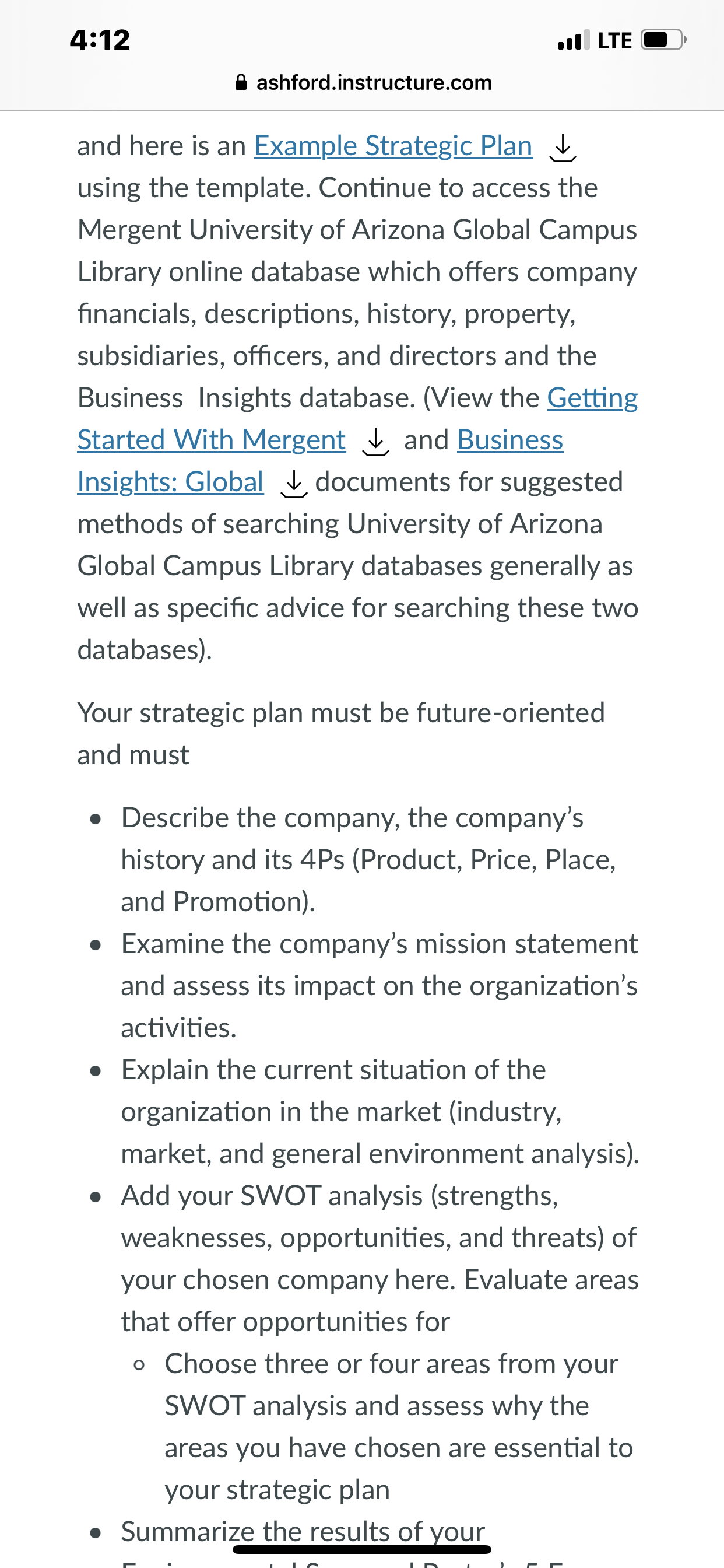Tap the battery indicator icon
724x1568 pixels.
point(663,40)
